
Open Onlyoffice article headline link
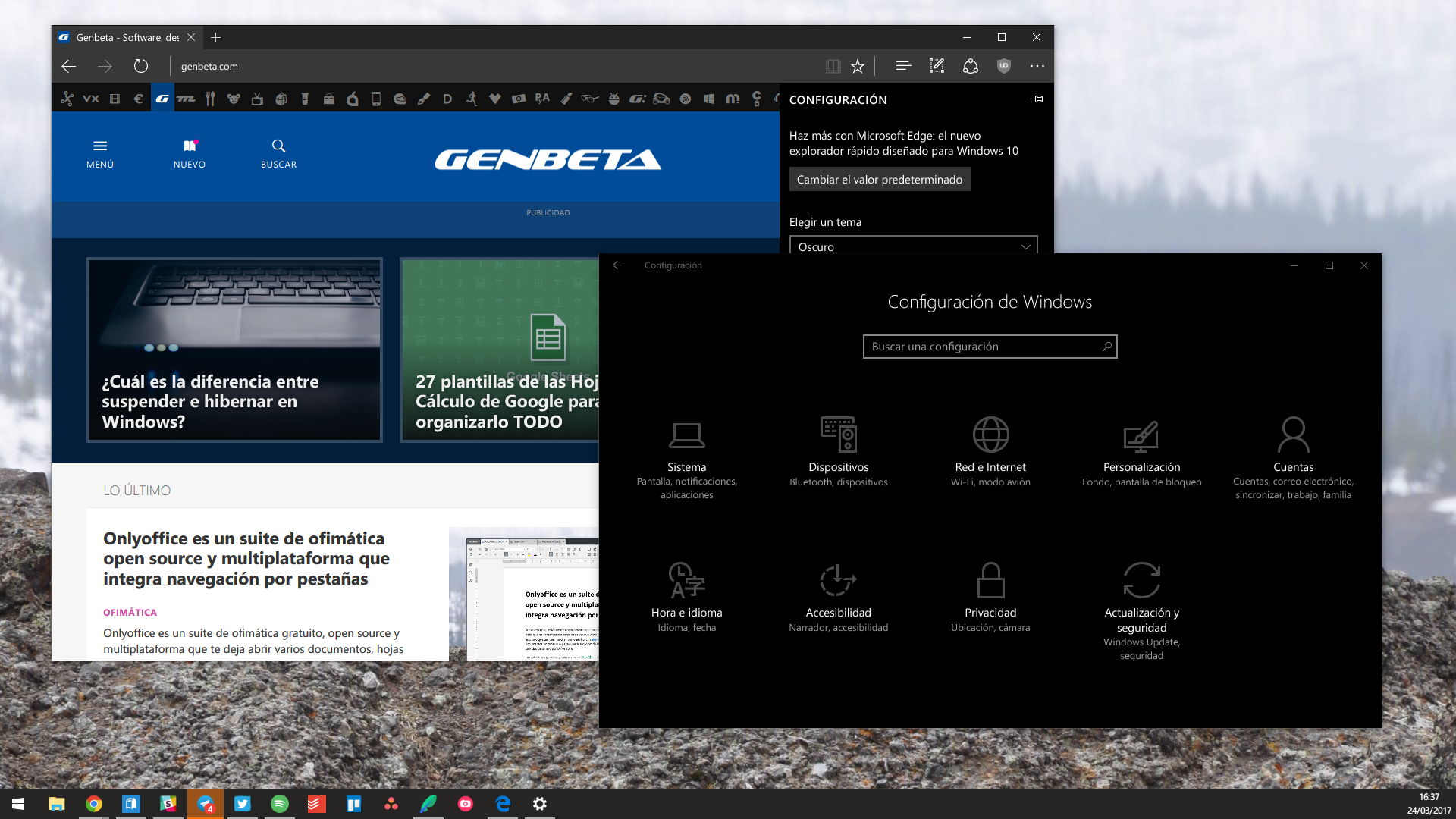246,558
